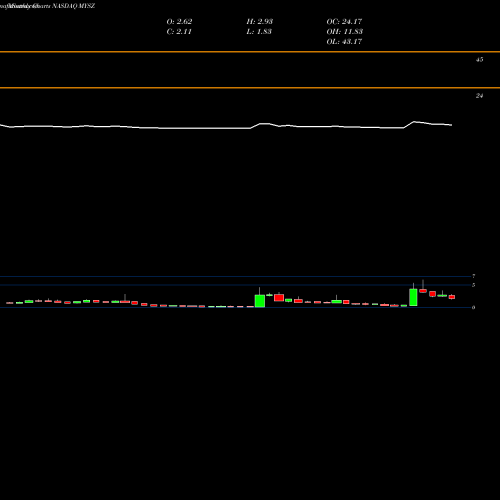Click the last red candle on the right
Screen dimensions: 500x500
[x=452, y=297]
